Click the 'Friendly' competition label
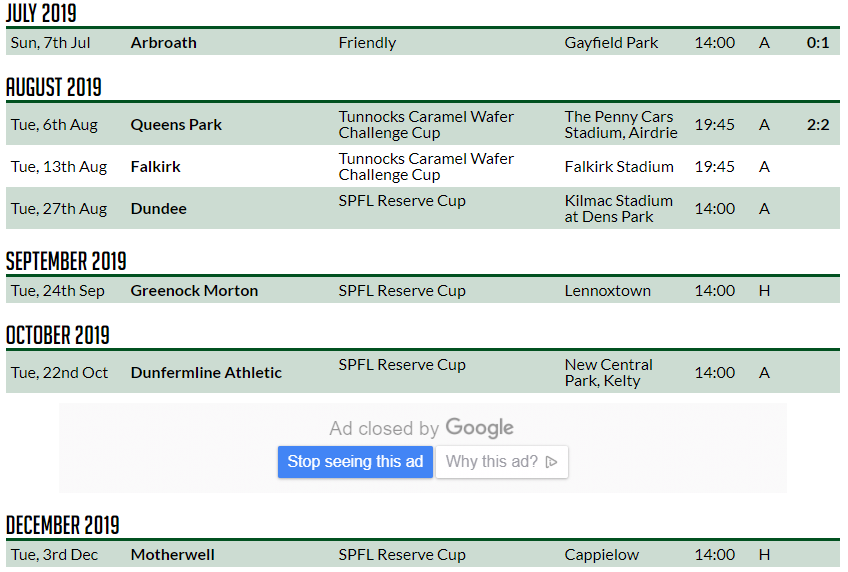This screenshot has width=848, height=572. pos(367,43)
